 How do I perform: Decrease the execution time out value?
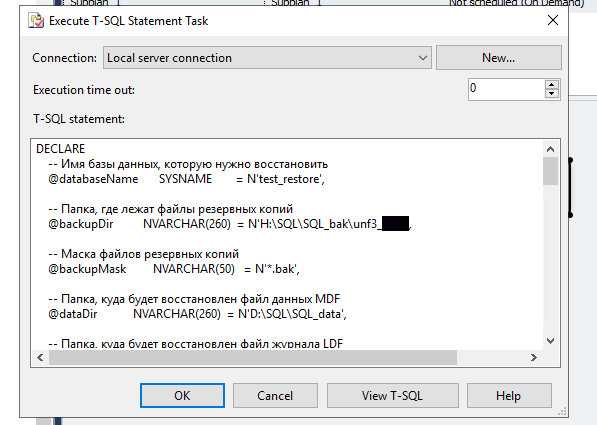552,94
